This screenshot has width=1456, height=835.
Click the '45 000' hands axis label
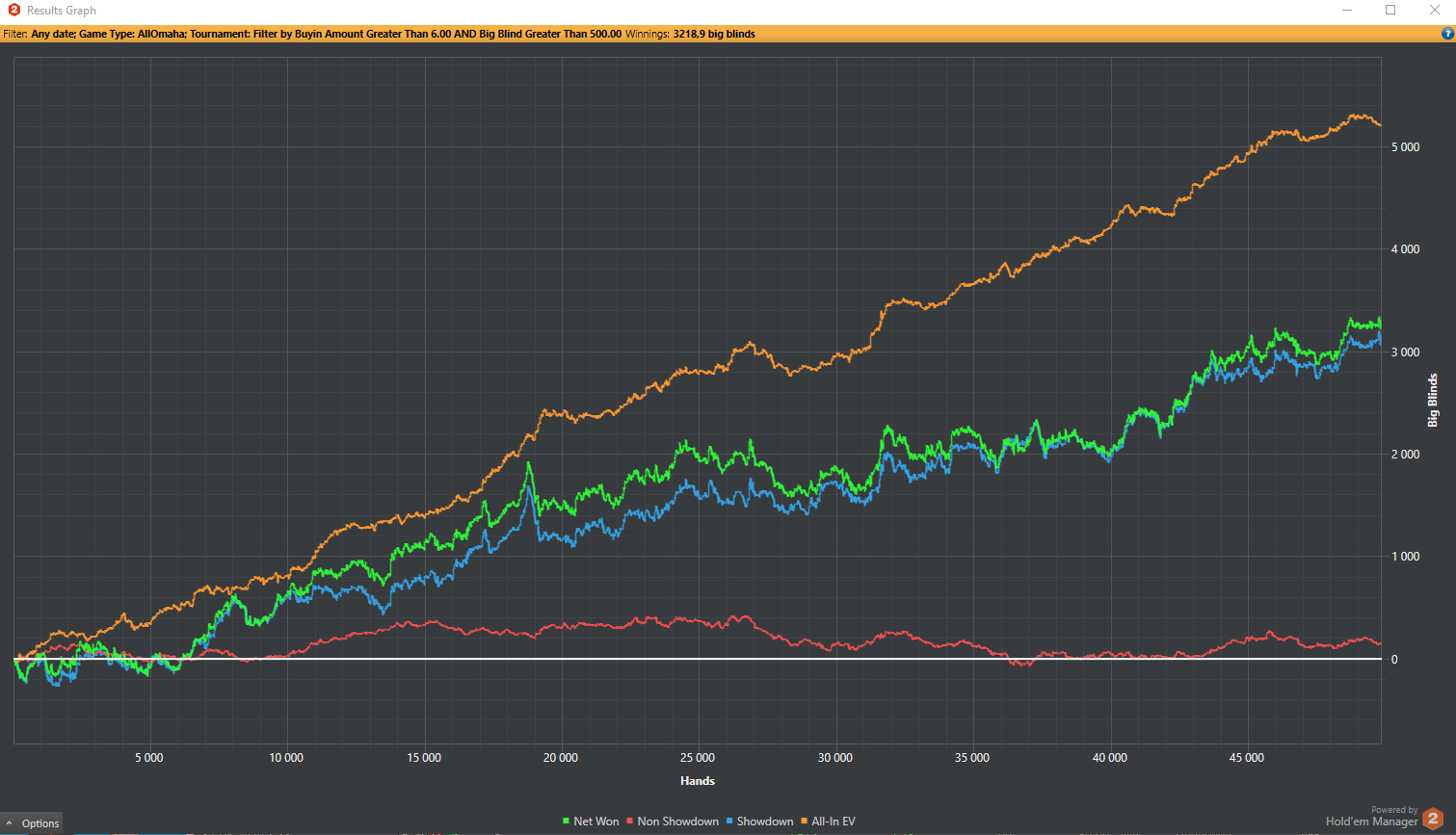(1247, 758)
